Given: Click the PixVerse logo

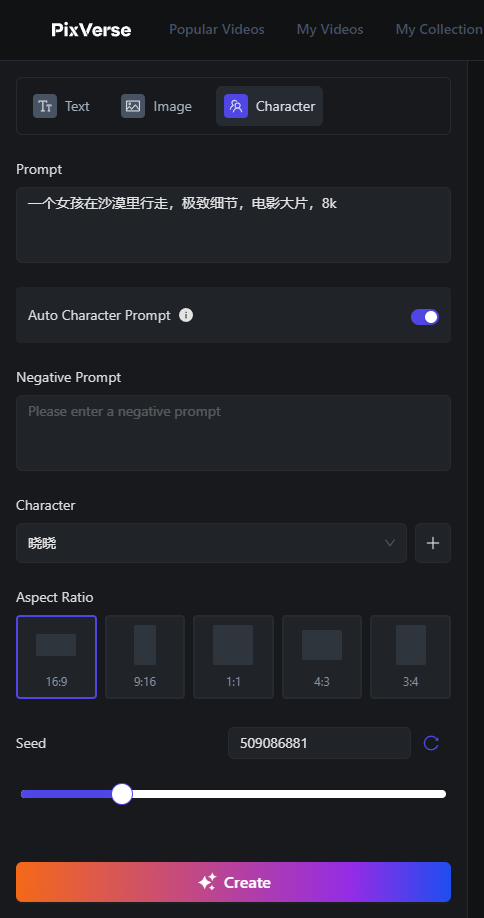Looking at the screenshot, I should [91, 29].
